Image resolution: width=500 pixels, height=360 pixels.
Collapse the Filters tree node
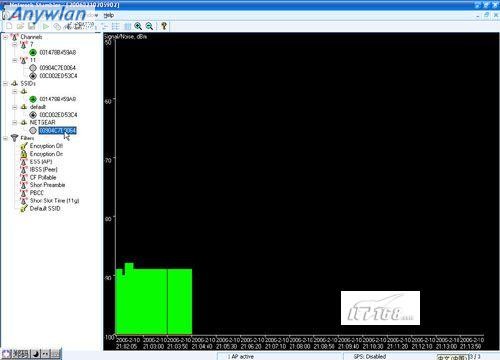[5, 138]
